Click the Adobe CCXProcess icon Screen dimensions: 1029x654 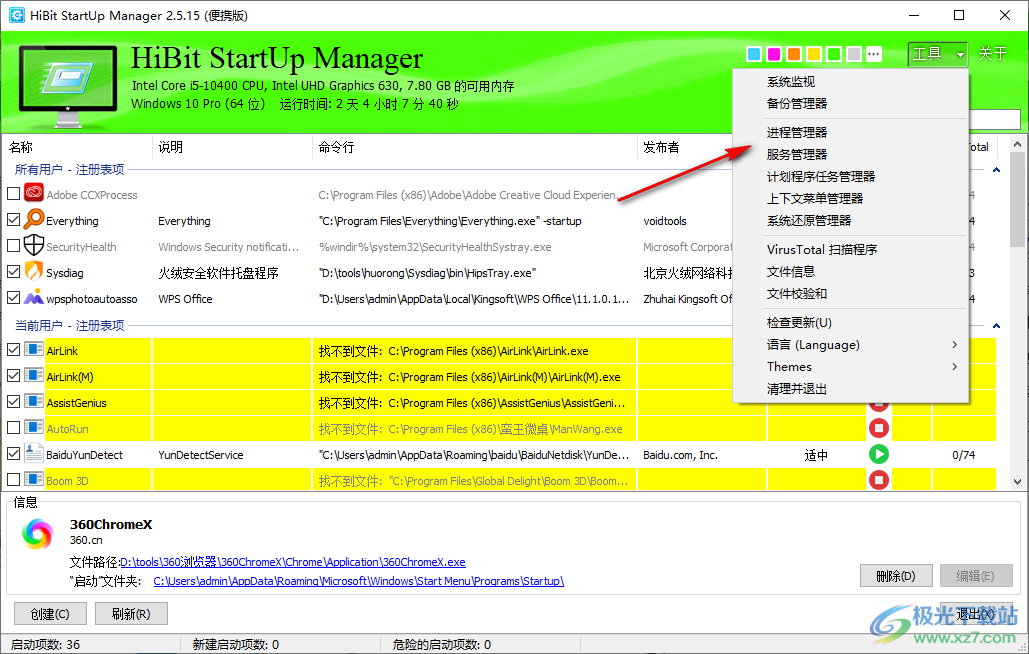pos(33,193)
